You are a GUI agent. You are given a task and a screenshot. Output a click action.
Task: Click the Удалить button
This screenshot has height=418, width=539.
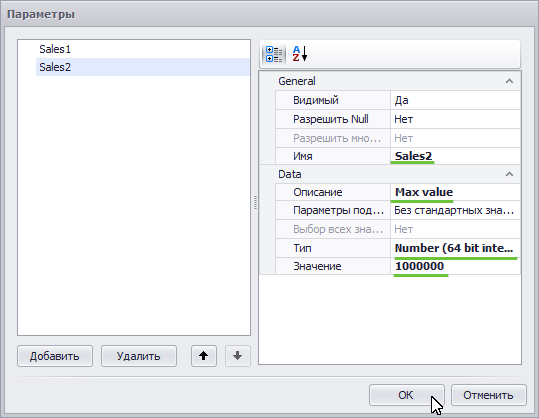pos(139,356)
